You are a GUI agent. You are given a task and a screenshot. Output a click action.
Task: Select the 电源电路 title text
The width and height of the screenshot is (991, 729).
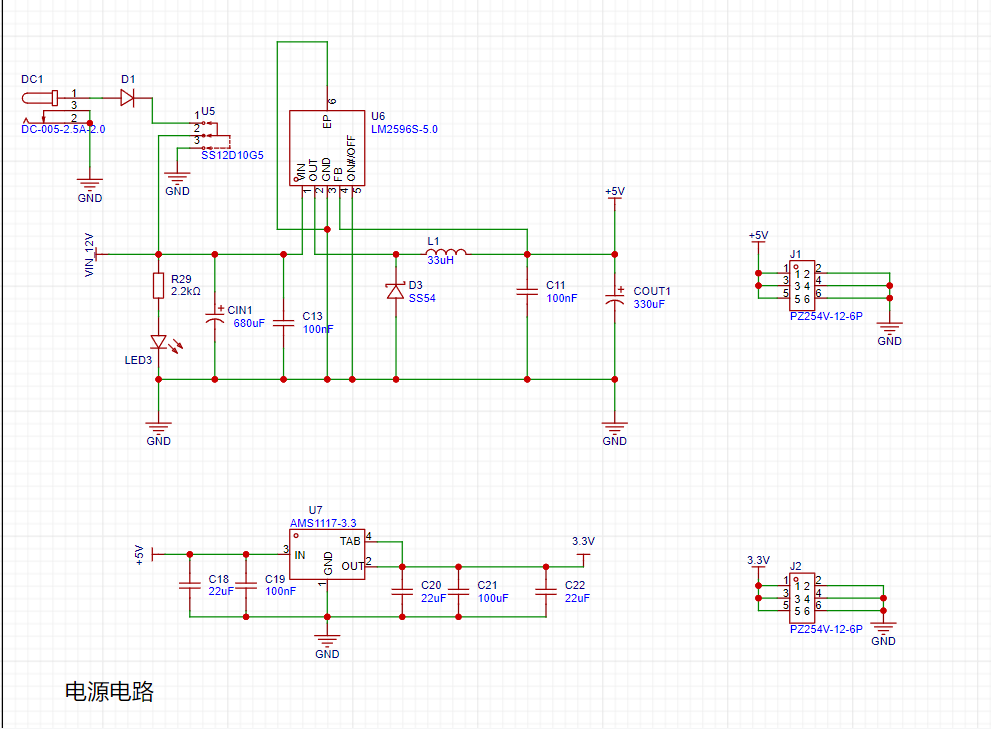pyautogui.click(x=109, y=692)
